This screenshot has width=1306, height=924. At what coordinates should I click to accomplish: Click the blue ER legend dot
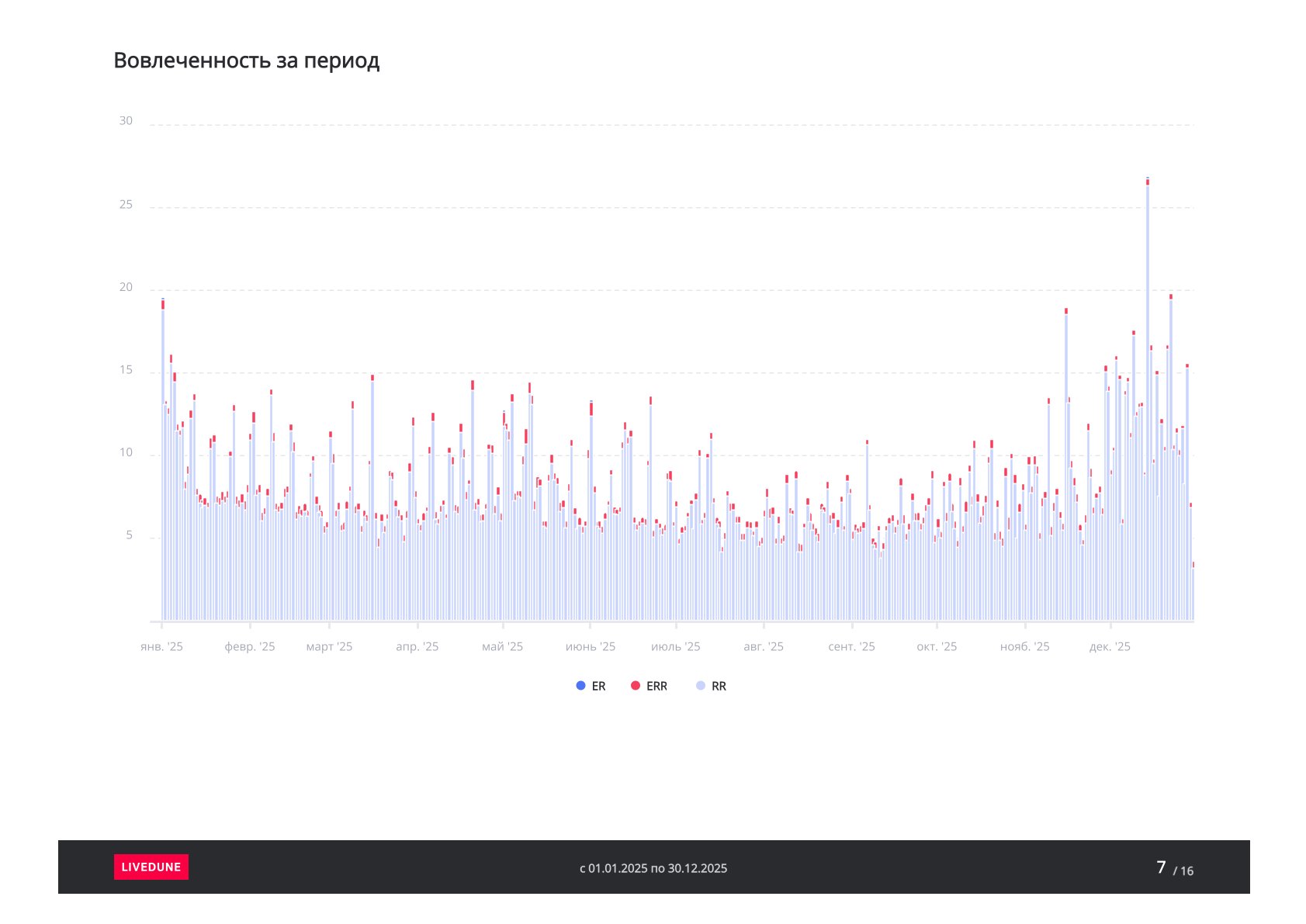coord(580,686)
